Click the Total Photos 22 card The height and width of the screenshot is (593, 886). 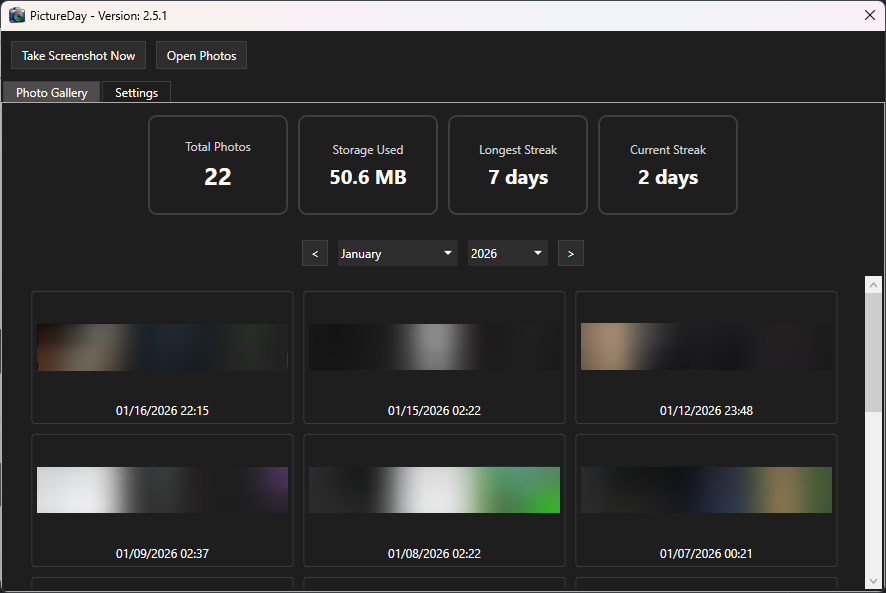(218, 165)
